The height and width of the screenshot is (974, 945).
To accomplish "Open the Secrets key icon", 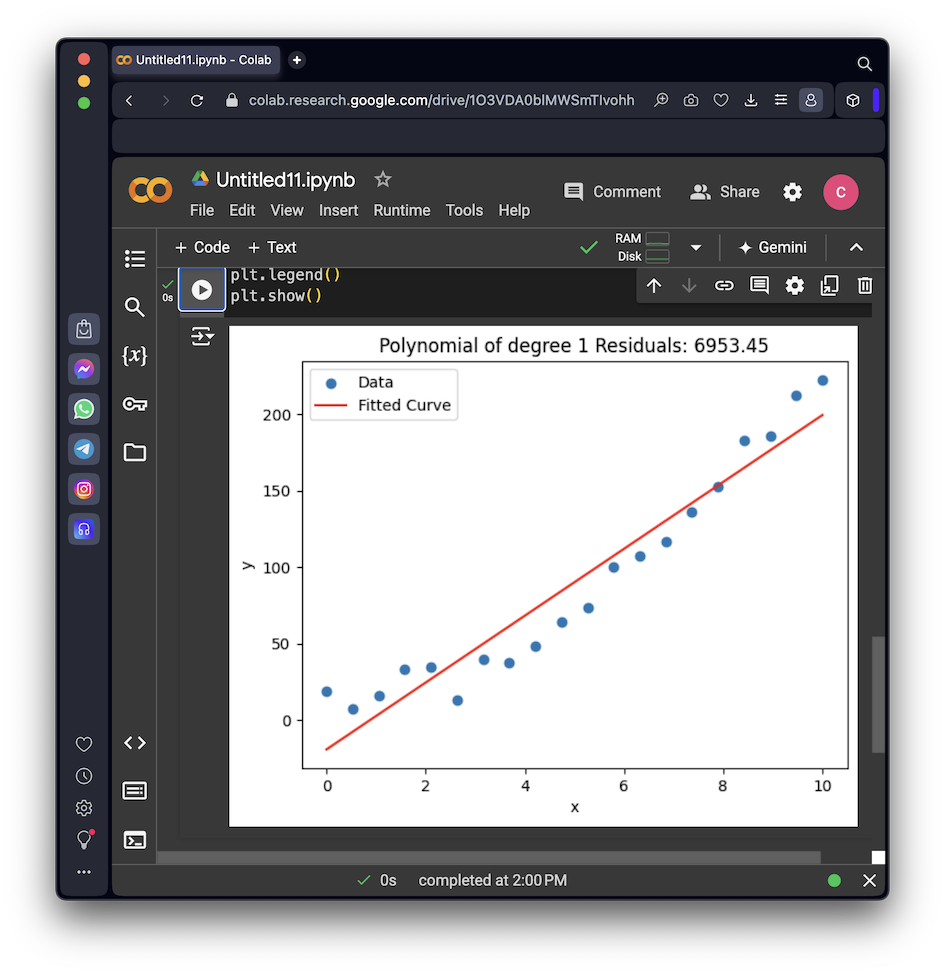I will (135, 404).
